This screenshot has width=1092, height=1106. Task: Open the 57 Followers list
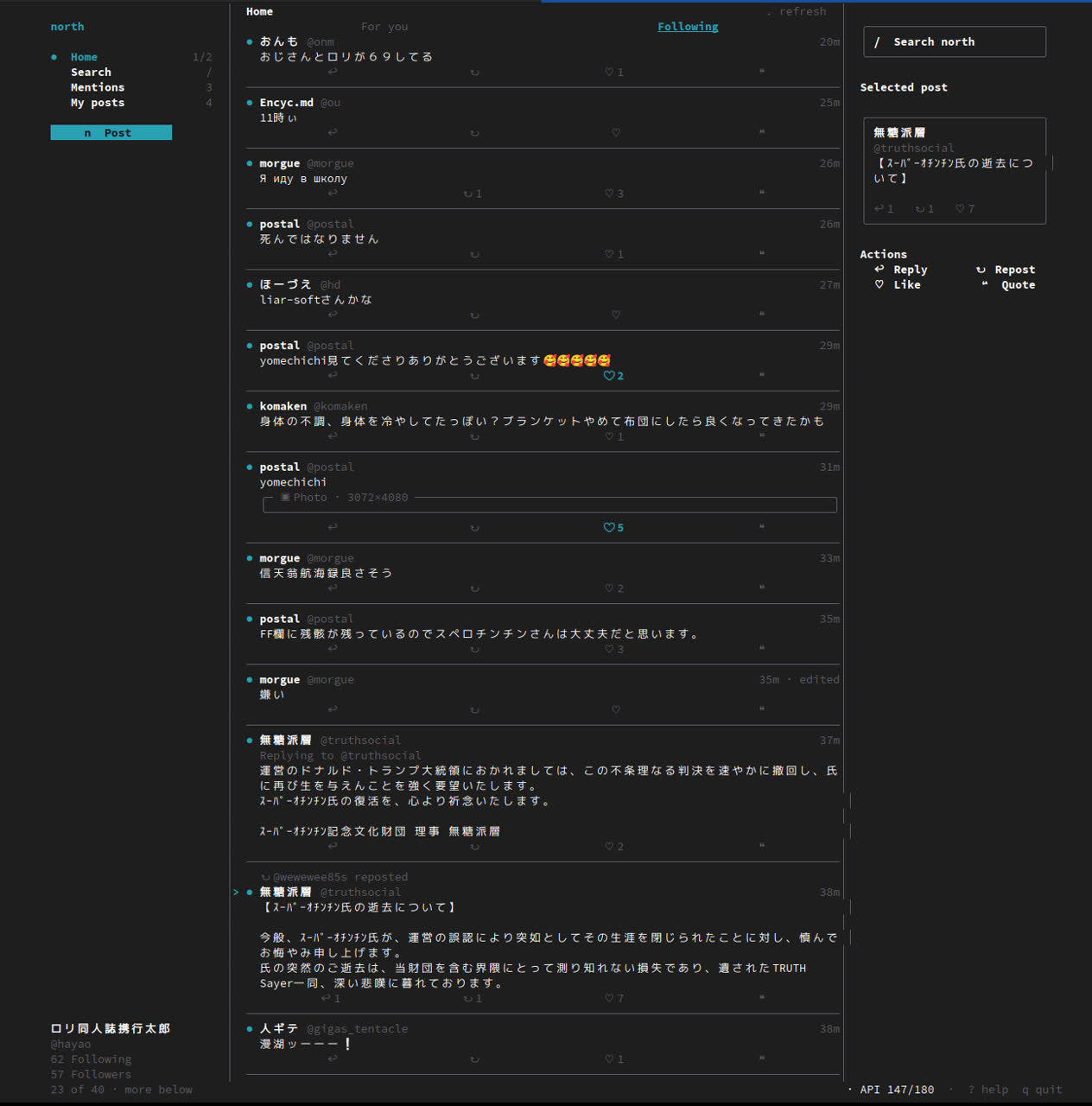click(x=91, y=1075)
